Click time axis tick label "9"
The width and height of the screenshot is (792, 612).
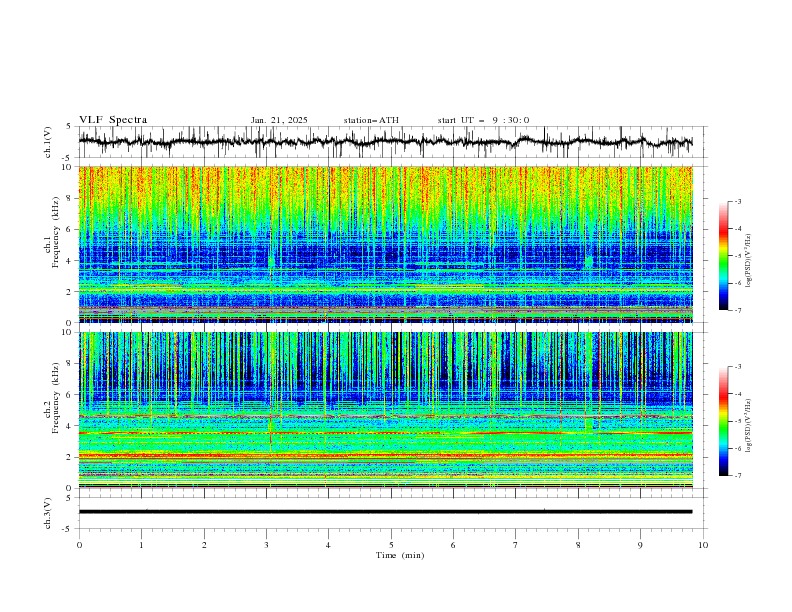pyautogui.click(x=640, y=545)
